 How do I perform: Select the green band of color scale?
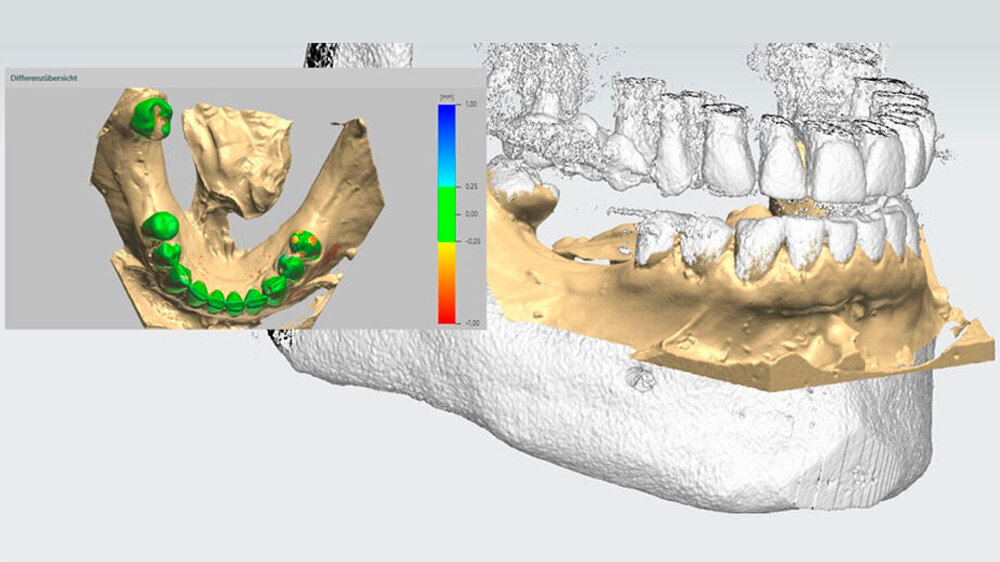point(446,214)
